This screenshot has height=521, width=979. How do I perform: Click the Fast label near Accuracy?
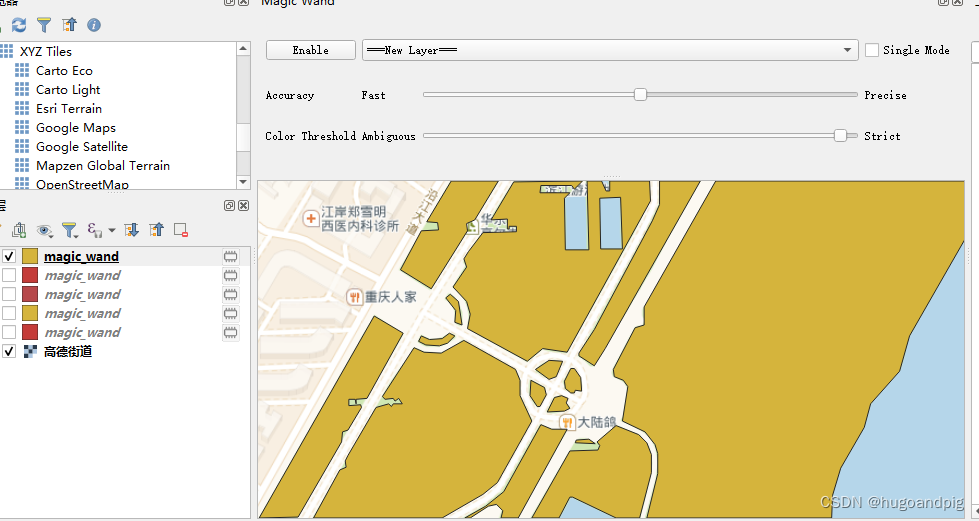pyautogui.click(x=373, y=95)
